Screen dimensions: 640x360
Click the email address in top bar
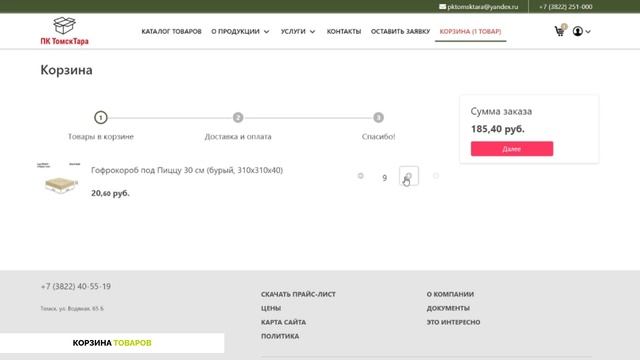[x=478, y=7]
